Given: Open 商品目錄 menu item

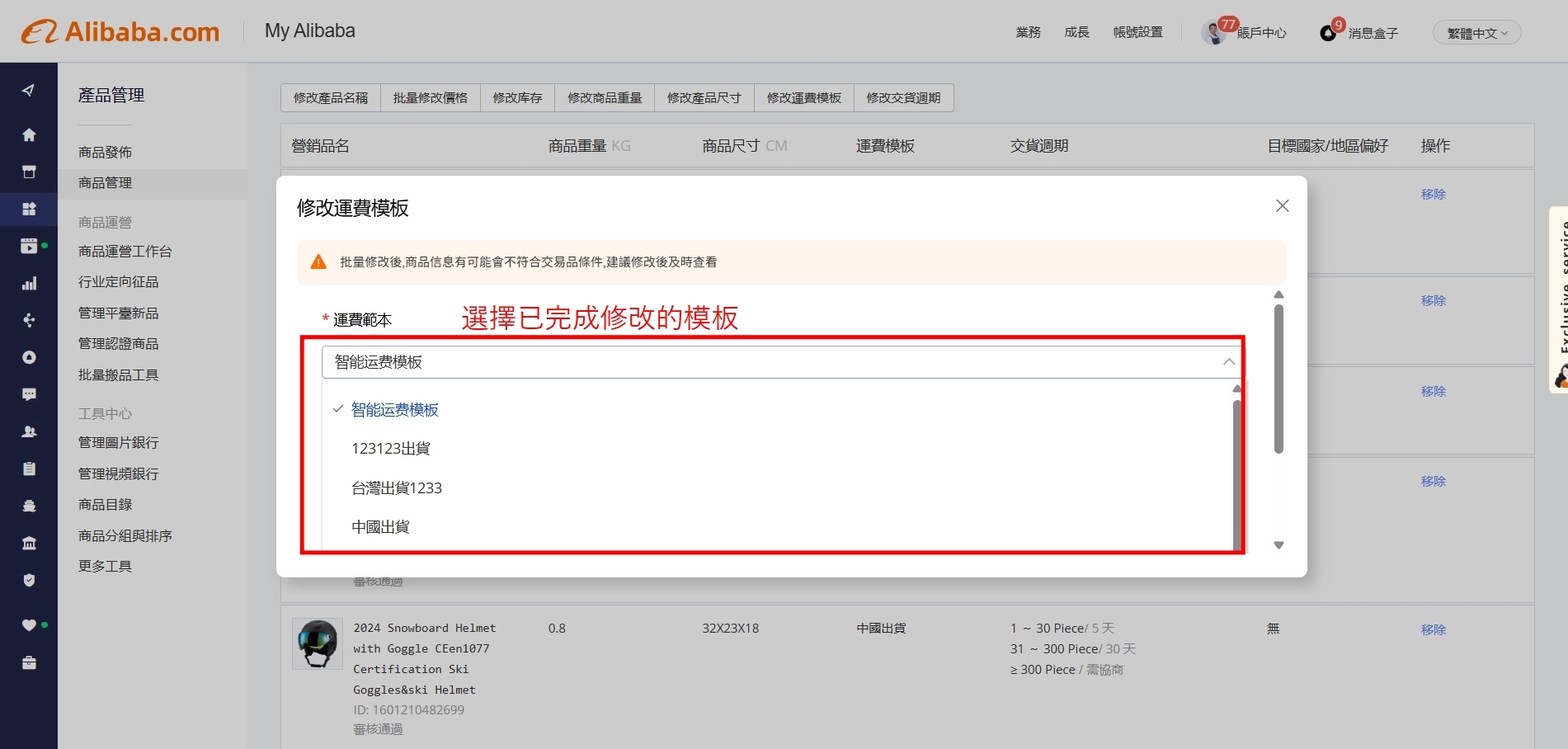Looking at the screenshot, I should pos(105,505).
